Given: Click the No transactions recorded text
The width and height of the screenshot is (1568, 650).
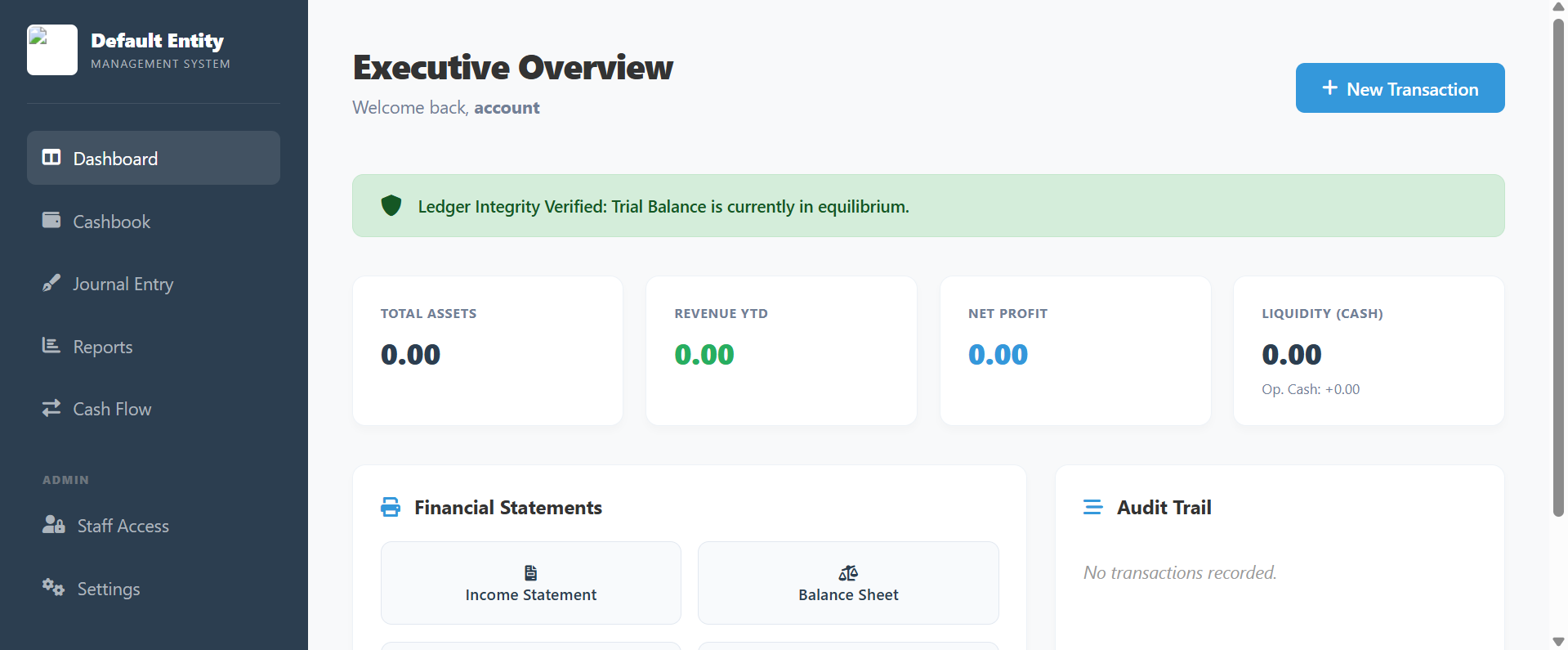Looking at the screenshot, I should pos(1180,572).
